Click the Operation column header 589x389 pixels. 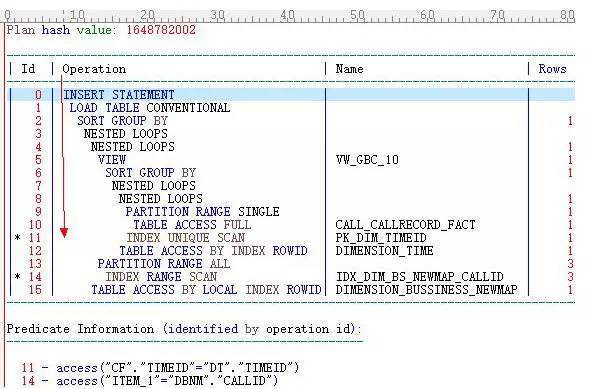(x=94, y=69)
